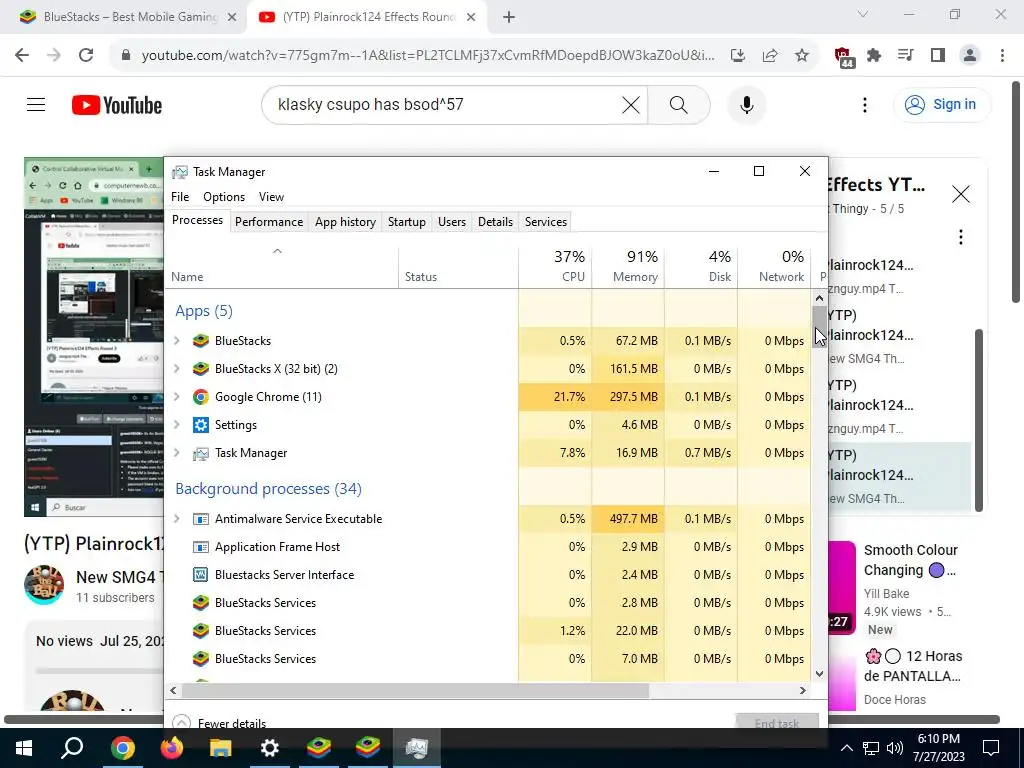
Task: Open taskbar Search magnifier
Action: pos(72,748)
